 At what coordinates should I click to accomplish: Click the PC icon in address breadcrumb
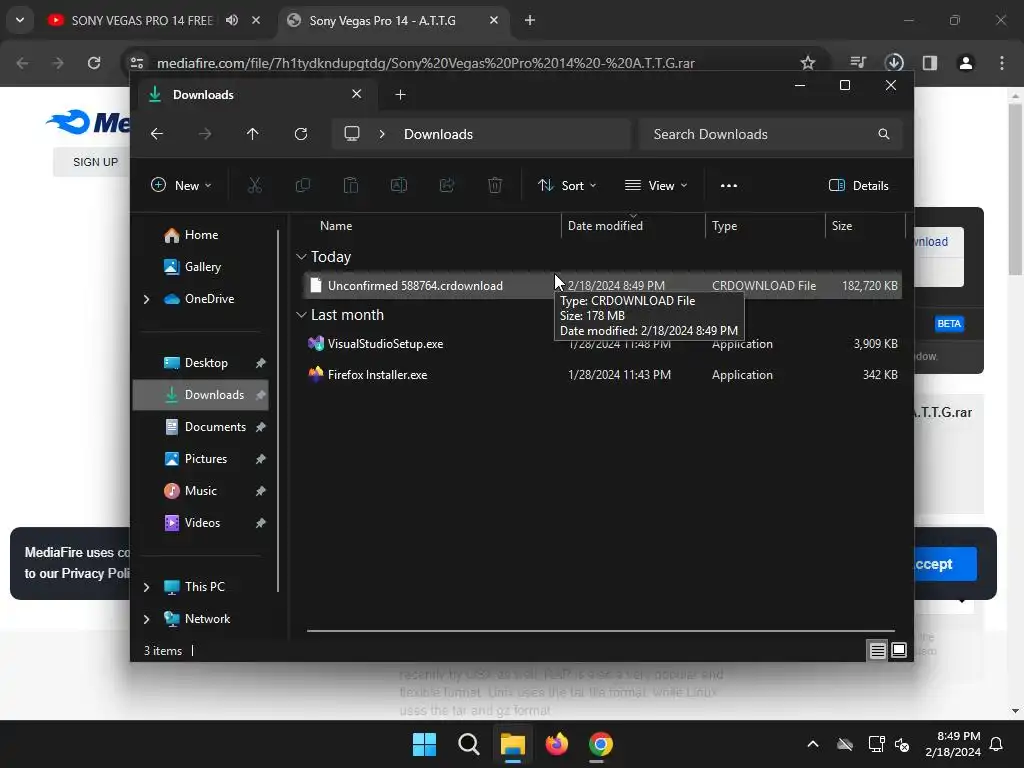pyautogui.click(x=352, y=134)
